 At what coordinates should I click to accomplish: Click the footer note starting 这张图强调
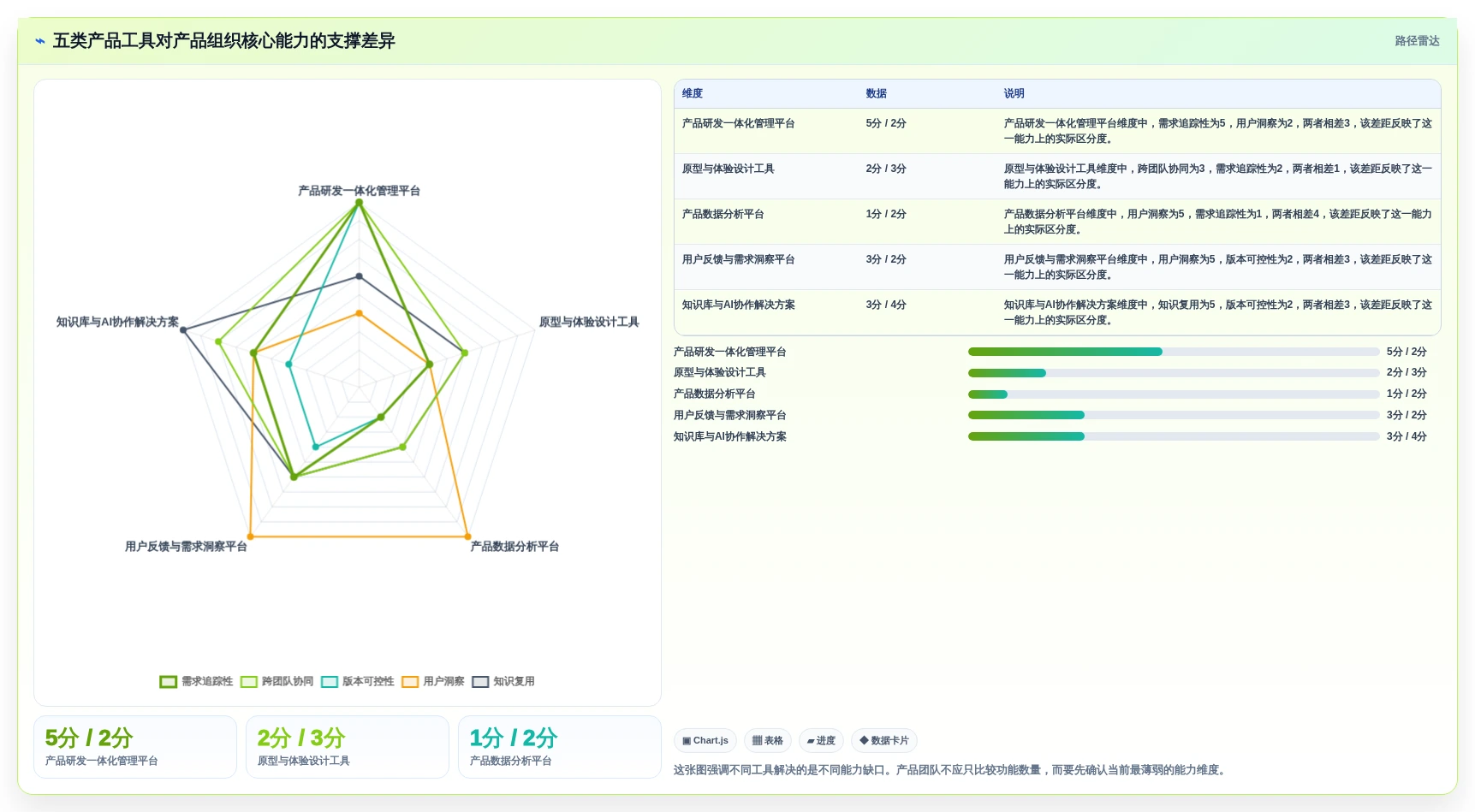951,770
